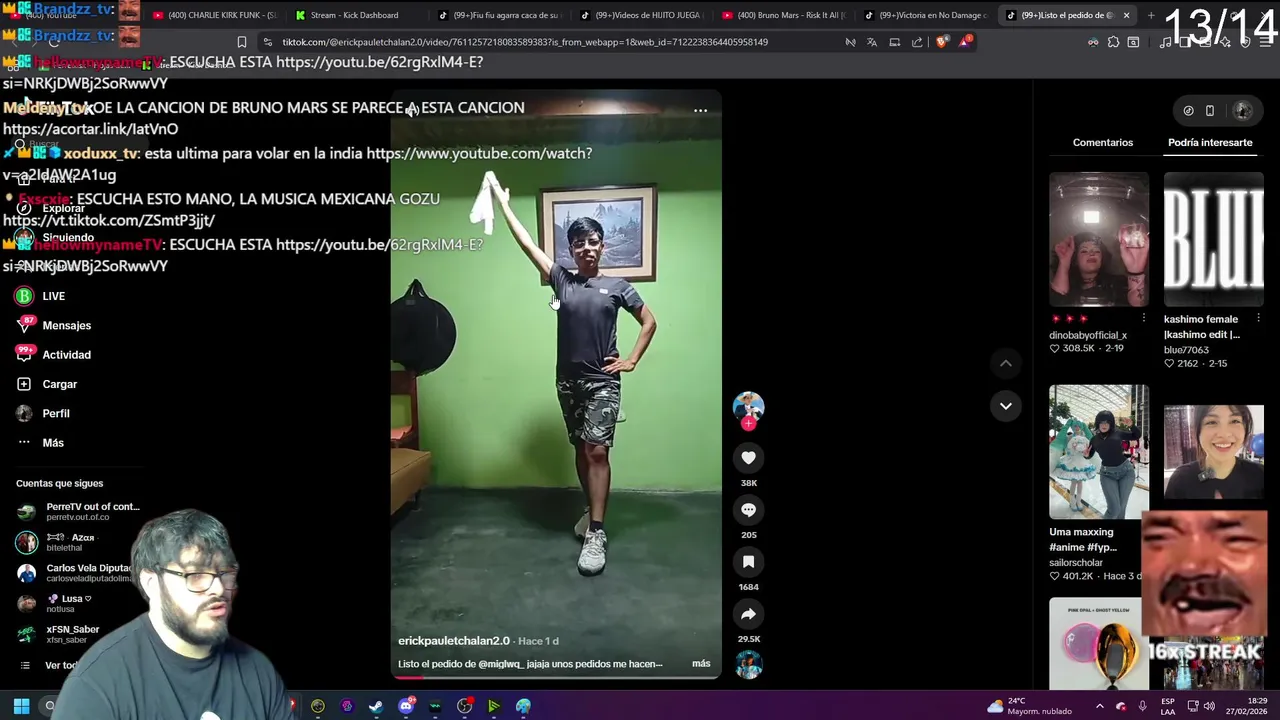Open Steam from the taskbar

(376, 706)
